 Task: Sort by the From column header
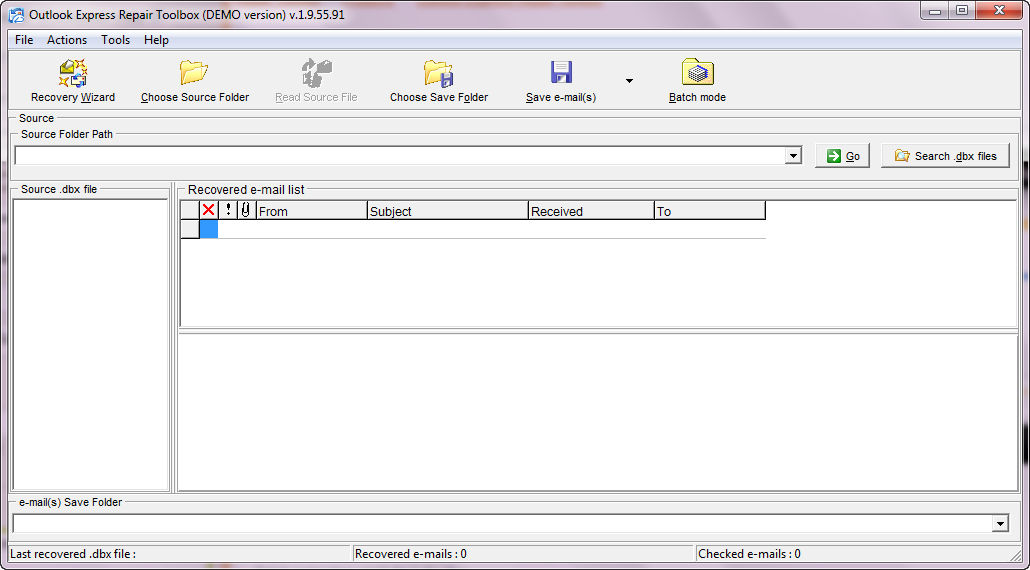pyautogui.click(x=311, y=211)
